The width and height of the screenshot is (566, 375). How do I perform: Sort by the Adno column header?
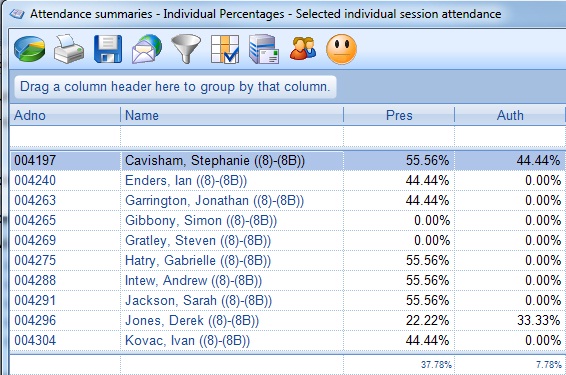pyautogui.click(x=65, y=115)
